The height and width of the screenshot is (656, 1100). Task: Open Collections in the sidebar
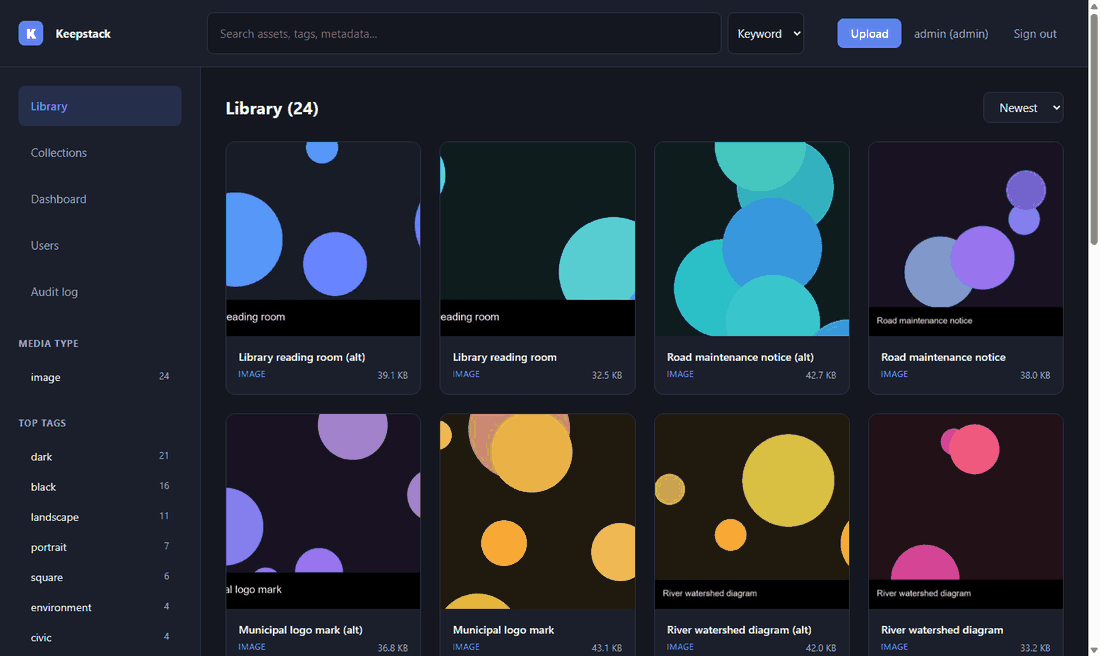(x=100, y=152)
